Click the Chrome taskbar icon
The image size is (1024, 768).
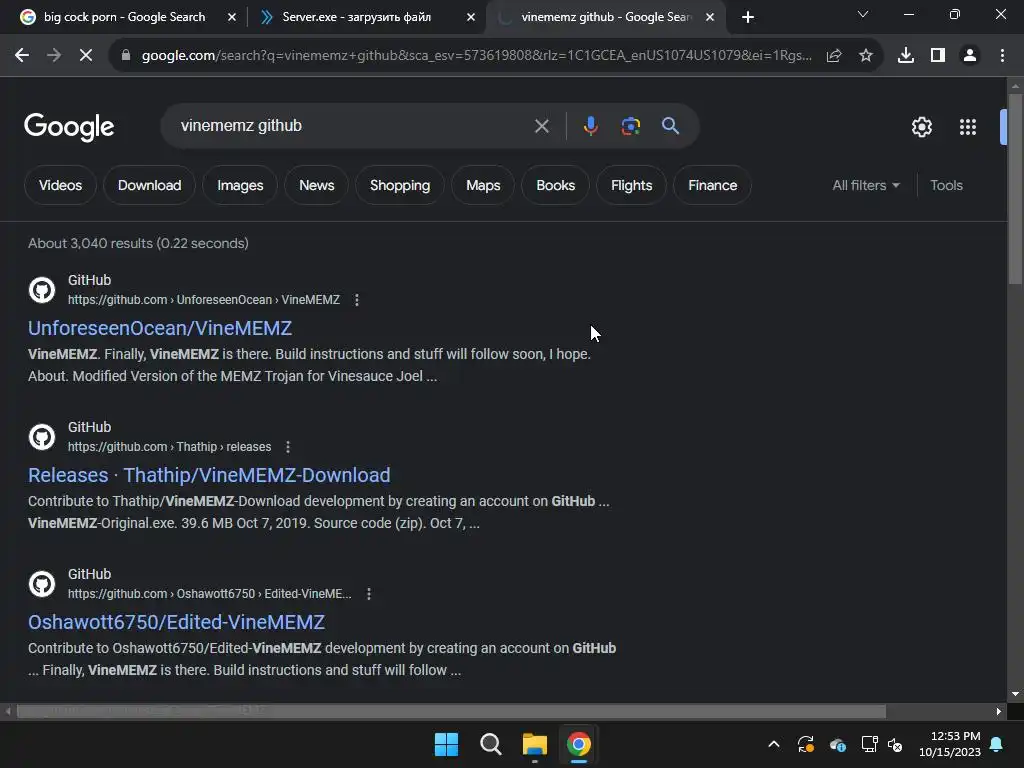(579, 744)
